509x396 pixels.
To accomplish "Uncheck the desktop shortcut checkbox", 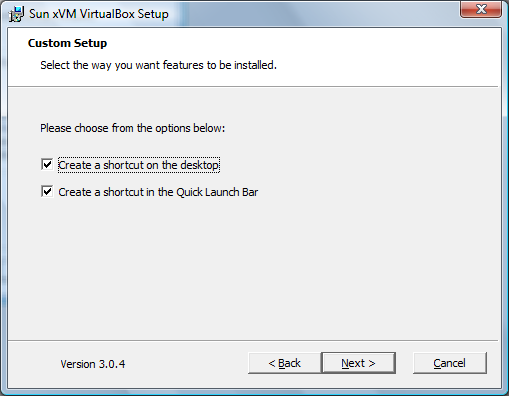I will tap(47, 164).
